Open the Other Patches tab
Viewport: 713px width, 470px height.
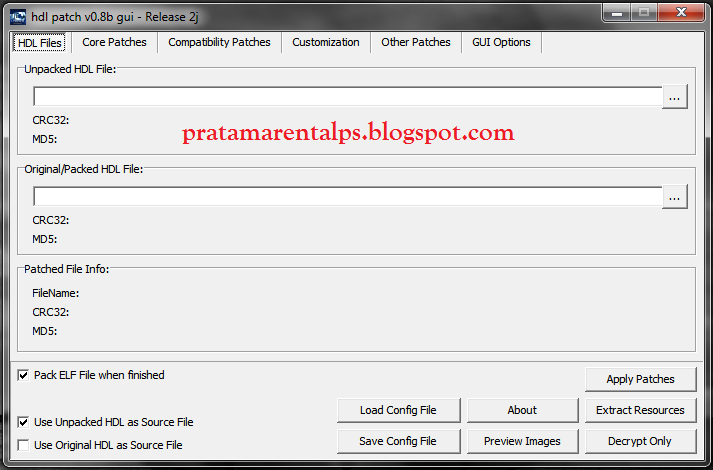(x=416, y=43)
